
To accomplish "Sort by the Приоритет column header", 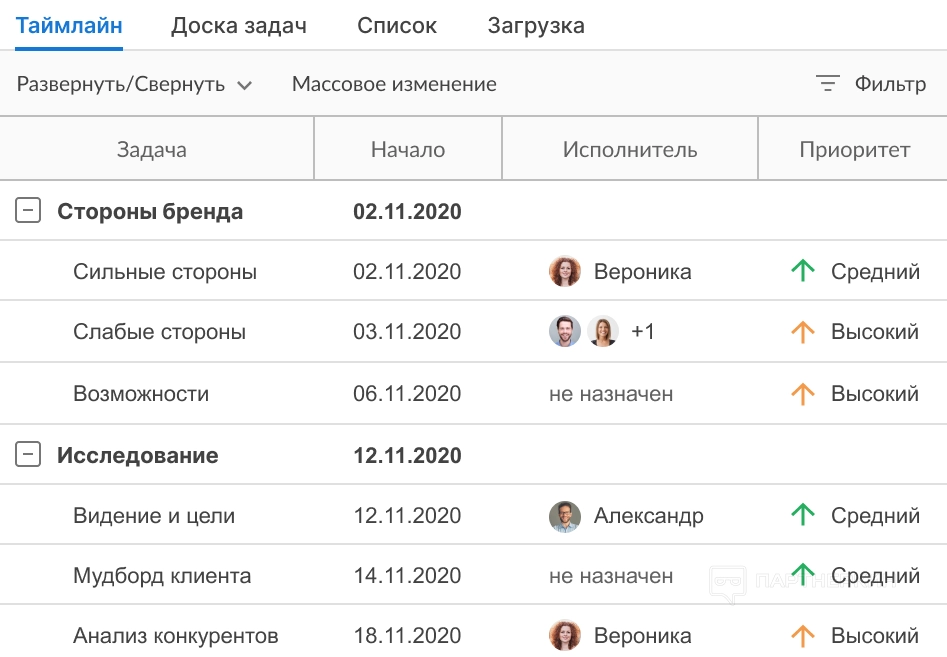I will tap(854, 150).
